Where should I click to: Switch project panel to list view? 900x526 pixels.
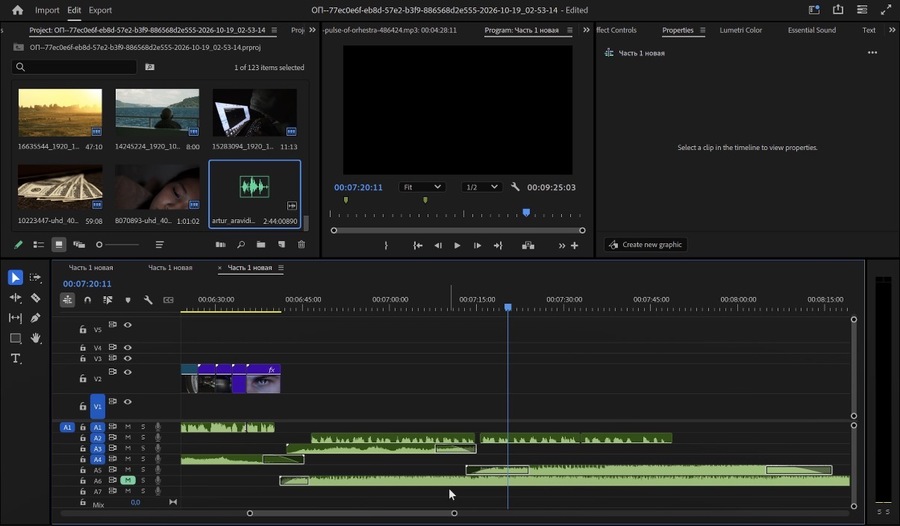(38, 245)
